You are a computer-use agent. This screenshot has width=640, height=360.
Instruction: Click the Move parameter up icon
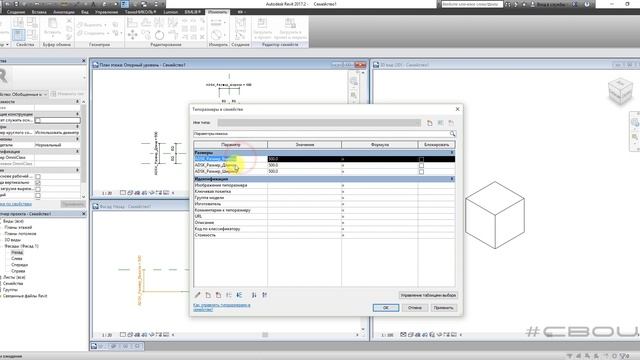(x=229, y=295)
